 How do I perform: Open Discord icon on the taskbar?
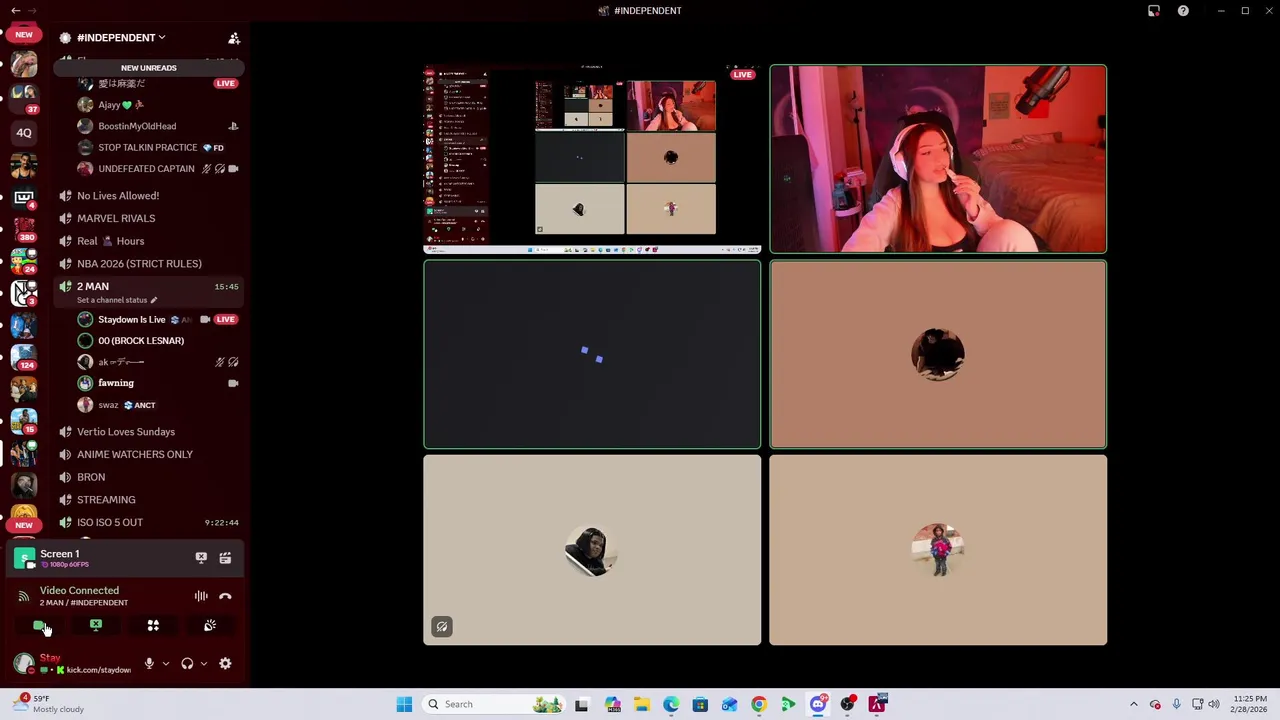[x=818, y=704]
